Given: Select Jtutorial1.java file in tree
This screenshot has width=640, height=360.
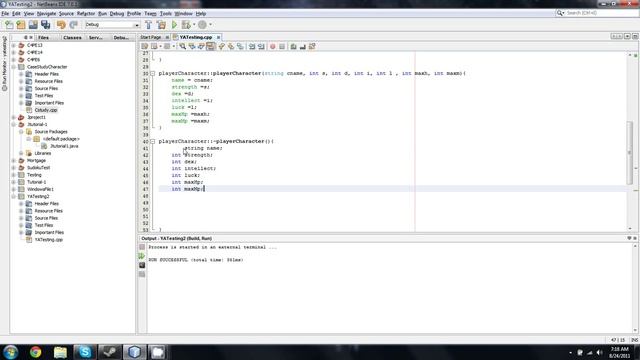Looking at the screenshot, I should 64,146.
